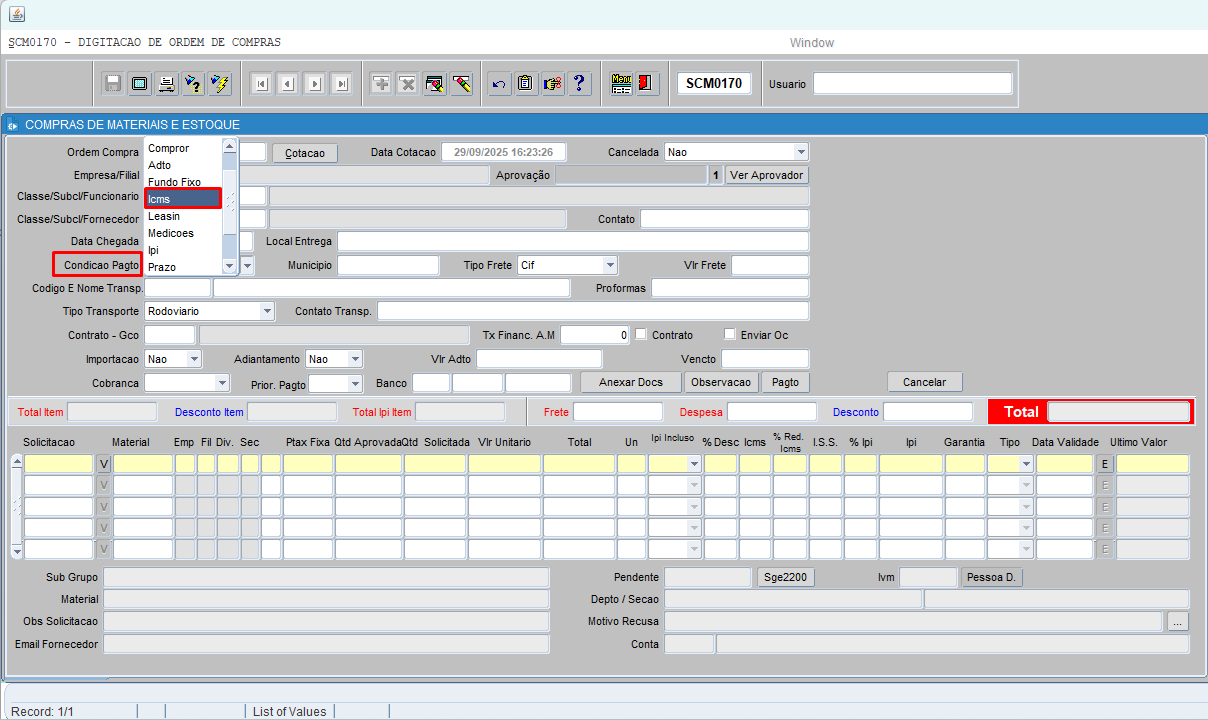The width and height of the screenshot is (1208, 720).
Task: Choose Prazo in the dropdown list
Action: [162, 267]
